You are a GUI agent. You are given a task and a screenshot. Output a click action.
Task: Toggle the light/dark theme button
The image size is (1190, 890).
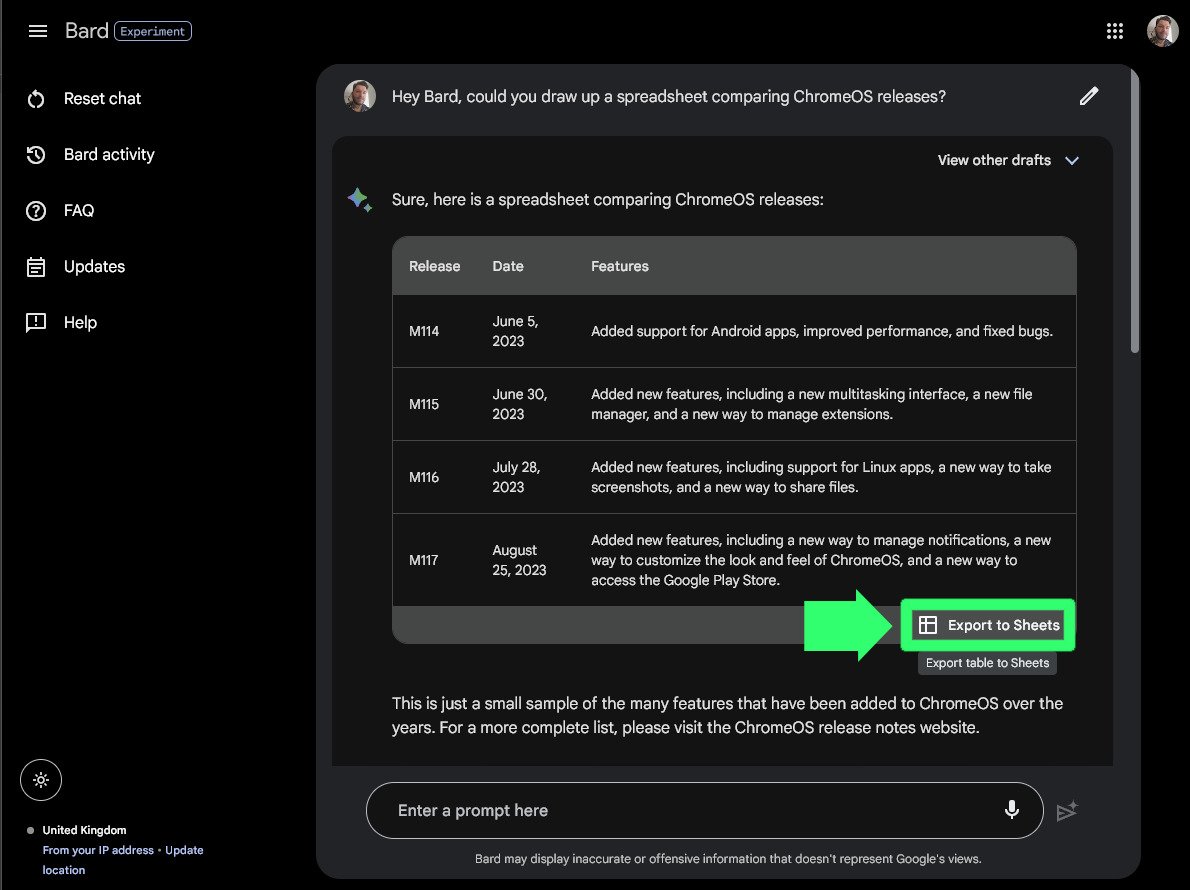[x=41, y=780]
